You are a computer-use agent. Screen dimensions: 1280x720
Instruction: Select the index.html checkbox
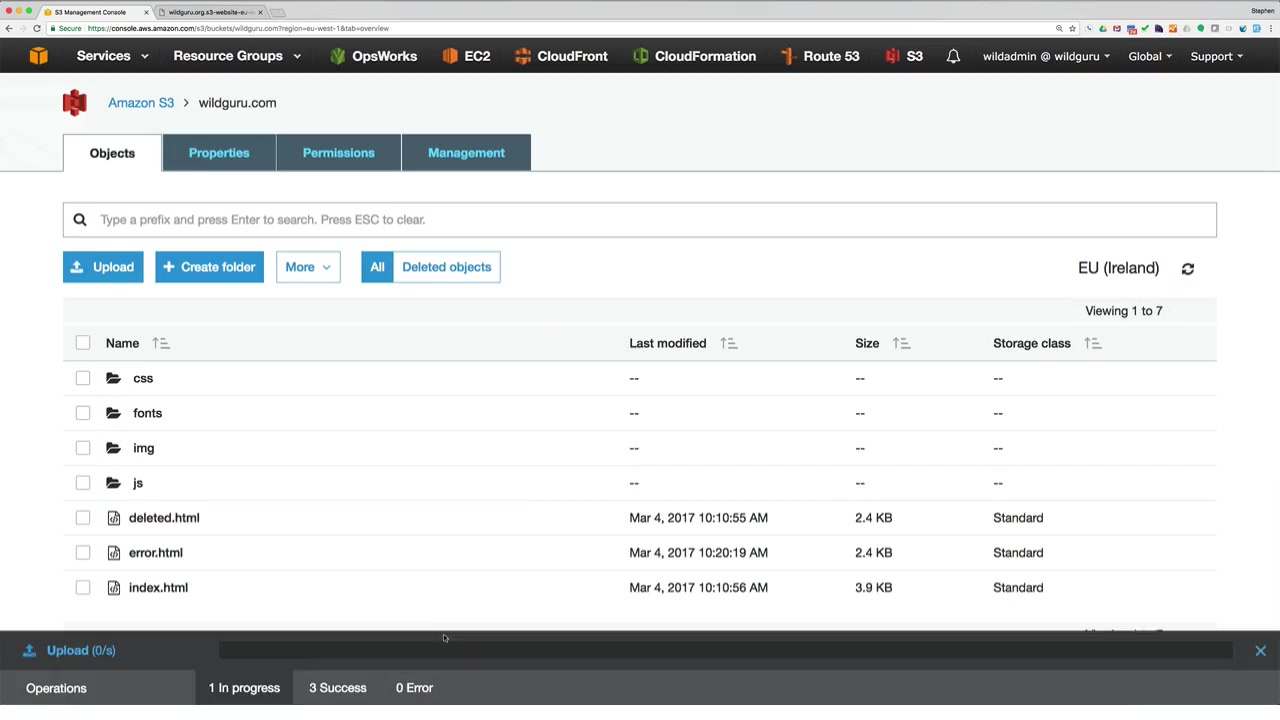[x=83, y=588]
